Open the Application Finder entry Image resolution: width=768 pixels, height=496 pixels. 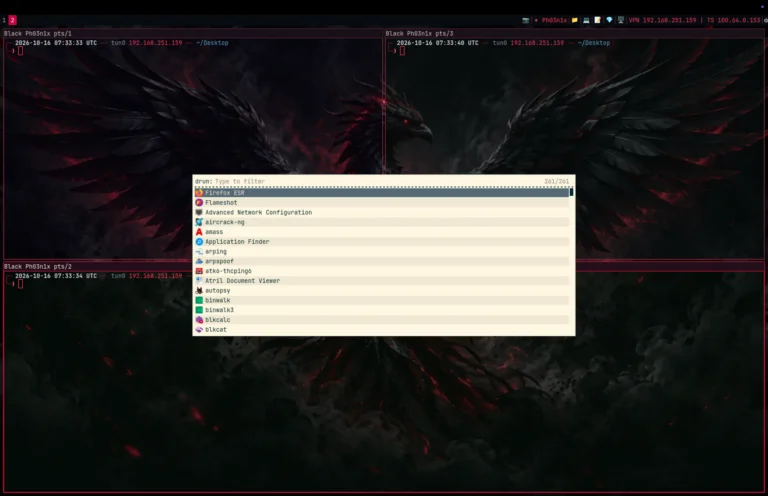382,242
